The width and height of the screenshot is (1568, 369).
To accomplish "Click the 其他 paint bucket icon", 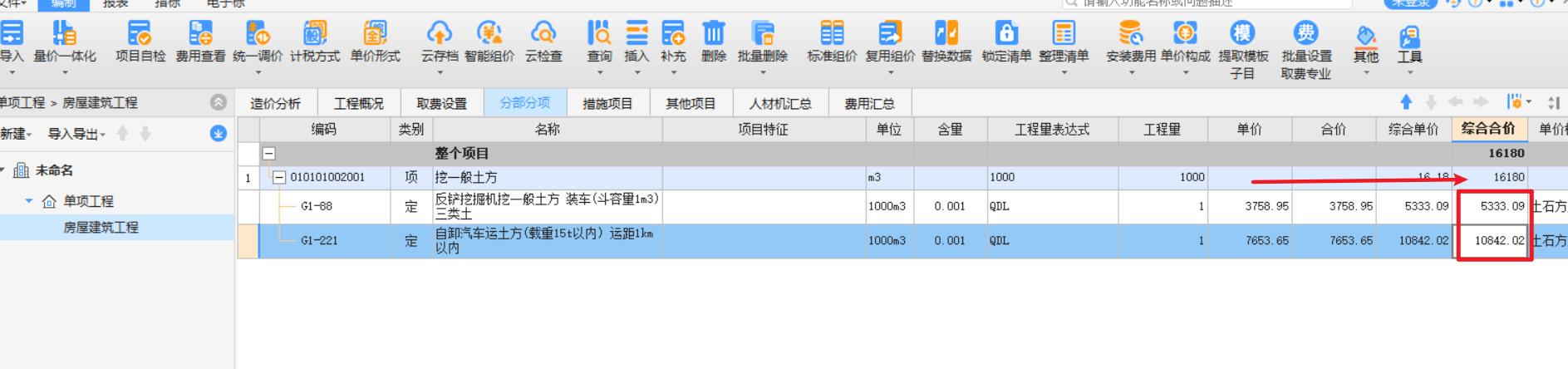I will [x=1366, y=36].
